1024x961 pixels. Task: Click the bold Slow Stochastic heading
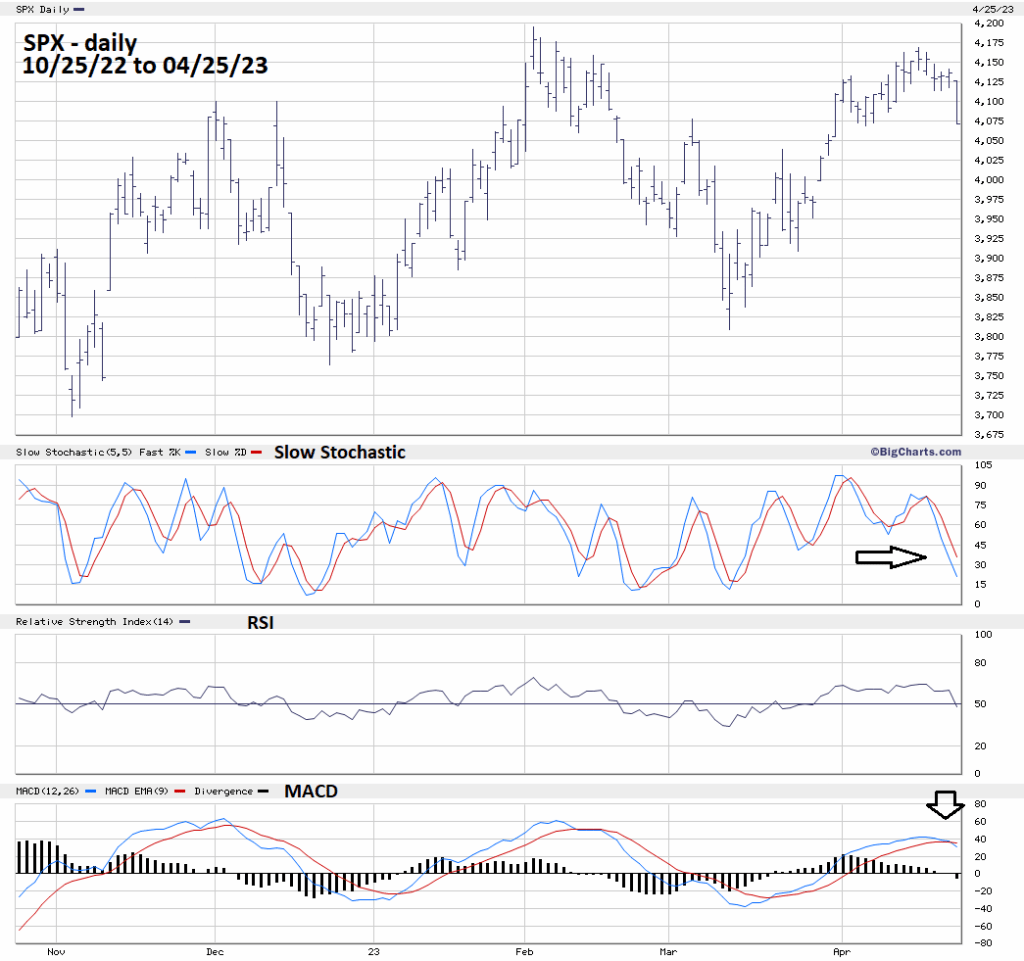click(340, 452)
